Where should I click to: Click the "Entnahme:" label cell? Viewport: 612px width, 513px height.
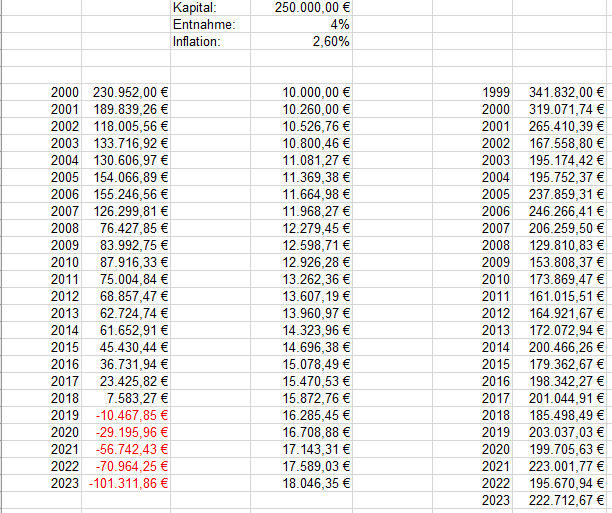click(201, 24)
